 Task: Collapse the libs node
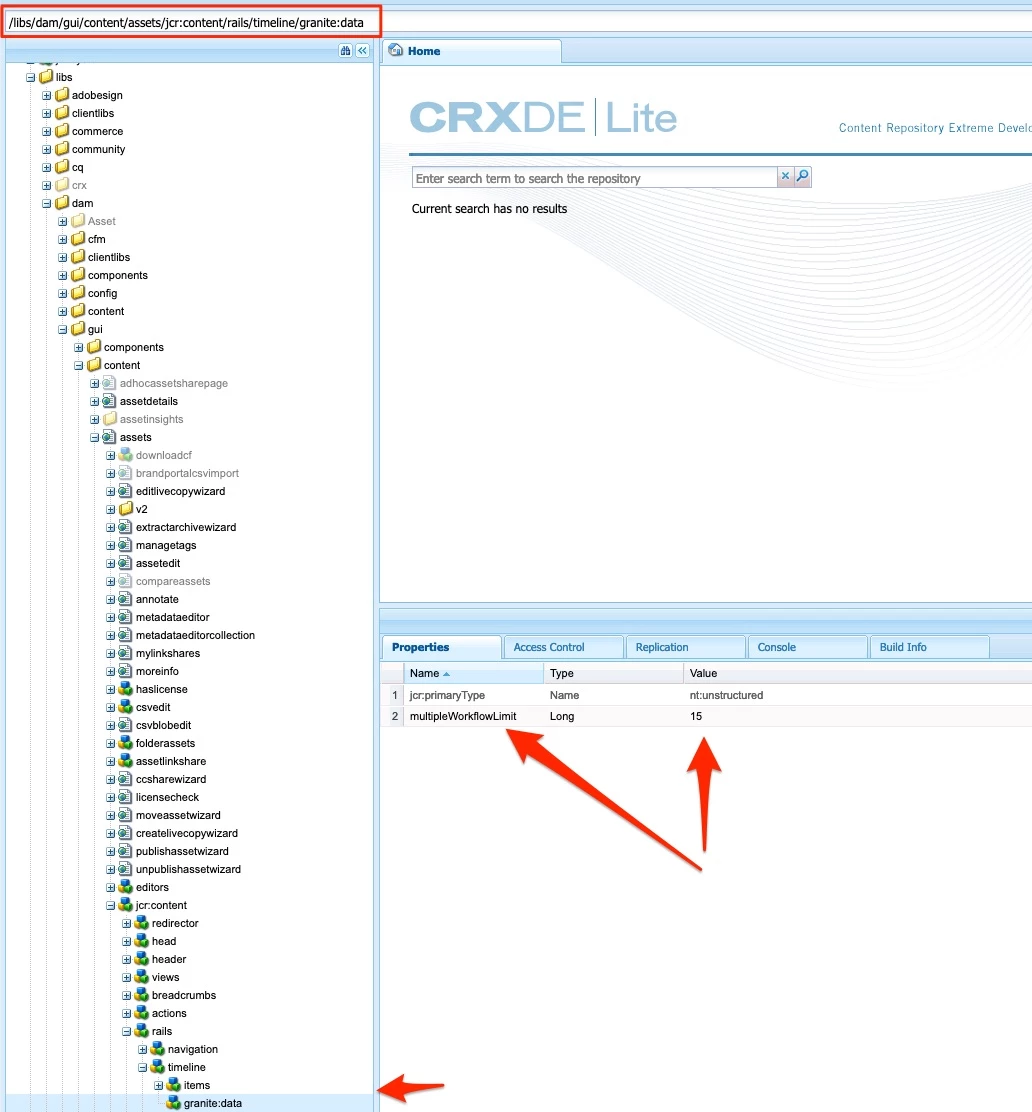click(30, 77)
